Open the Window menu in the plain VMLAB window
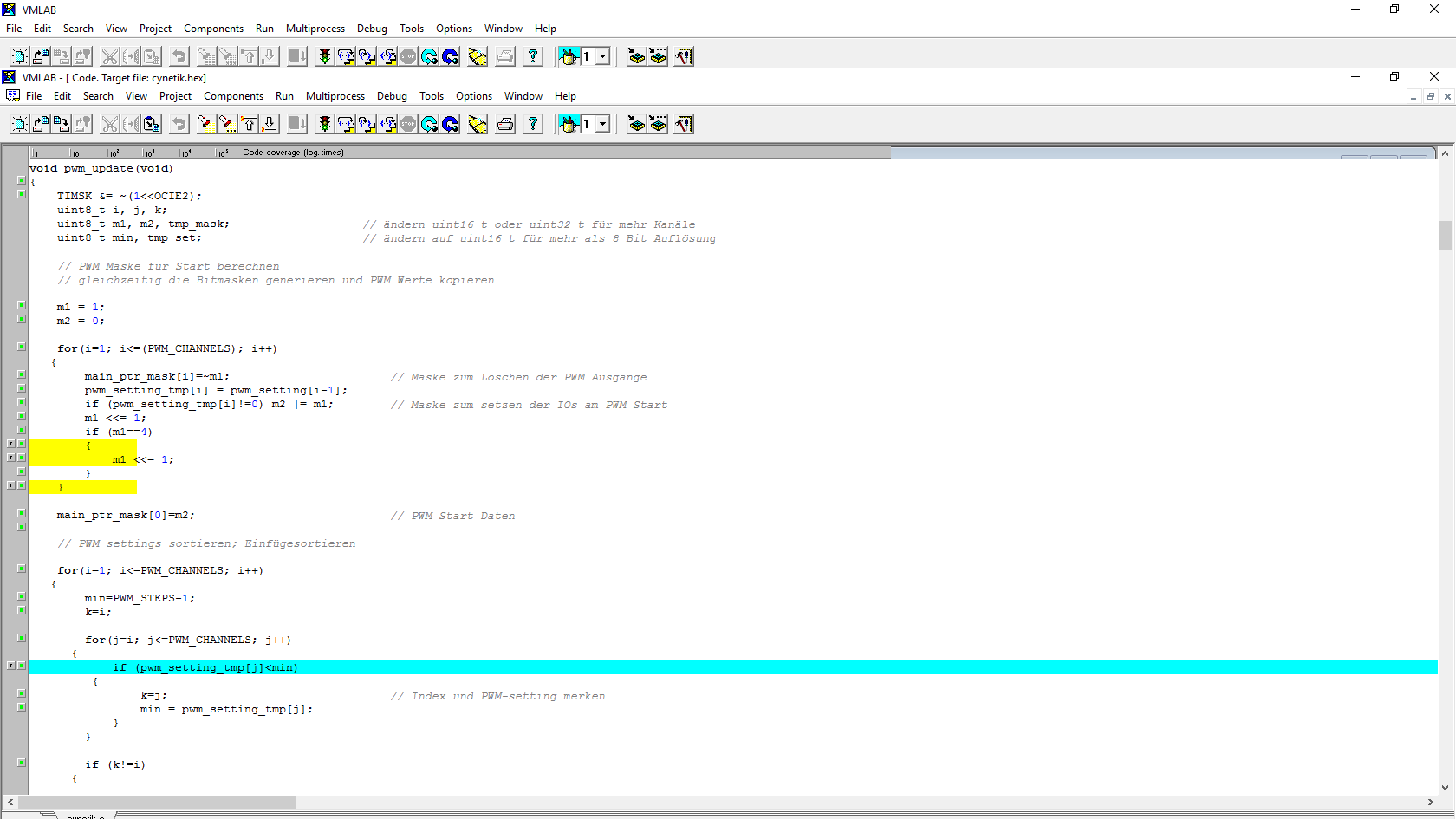 pos(504,29)
